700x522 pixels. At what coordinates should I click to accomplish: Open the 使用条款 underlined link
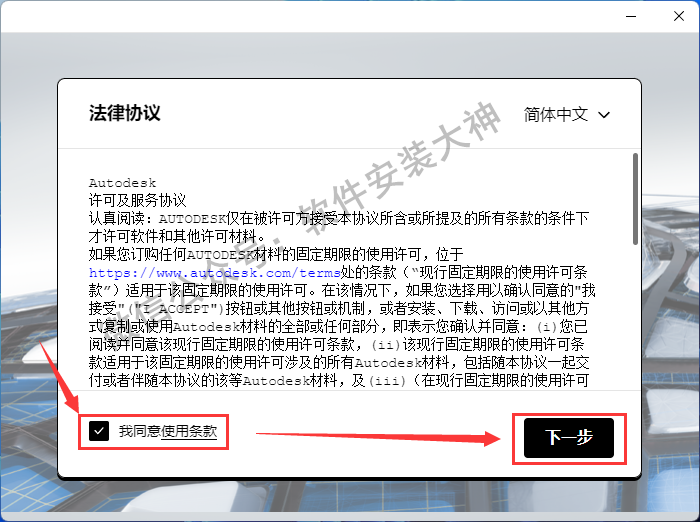pyautogui.click(x=189, y=431)
